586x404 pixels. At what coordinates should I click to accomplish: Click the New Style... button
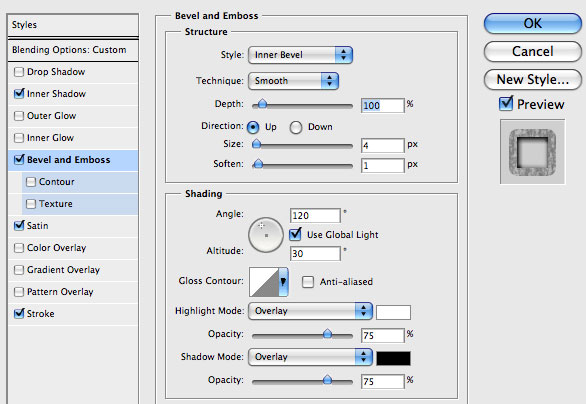[x=533, y=80]
